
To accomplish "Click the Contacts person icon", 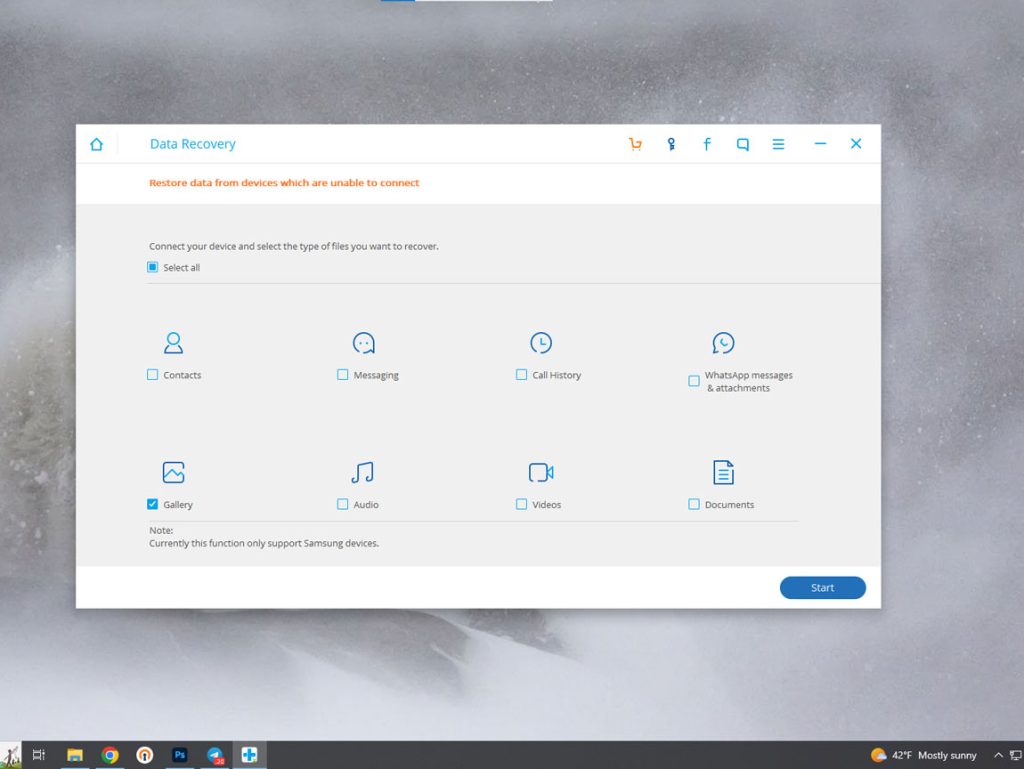I will tap(173, 343).
